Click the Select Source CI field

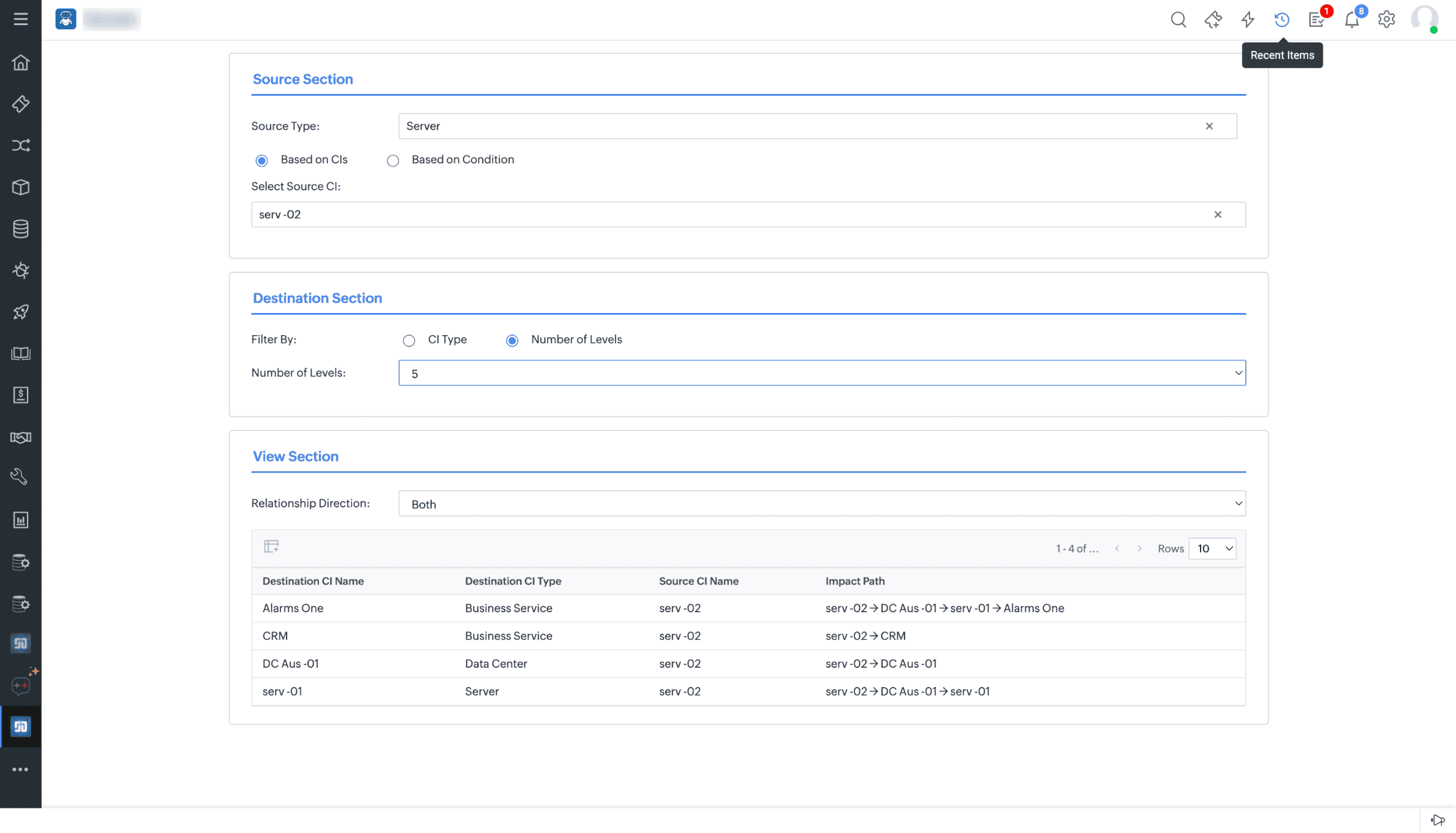pos(748,215)
